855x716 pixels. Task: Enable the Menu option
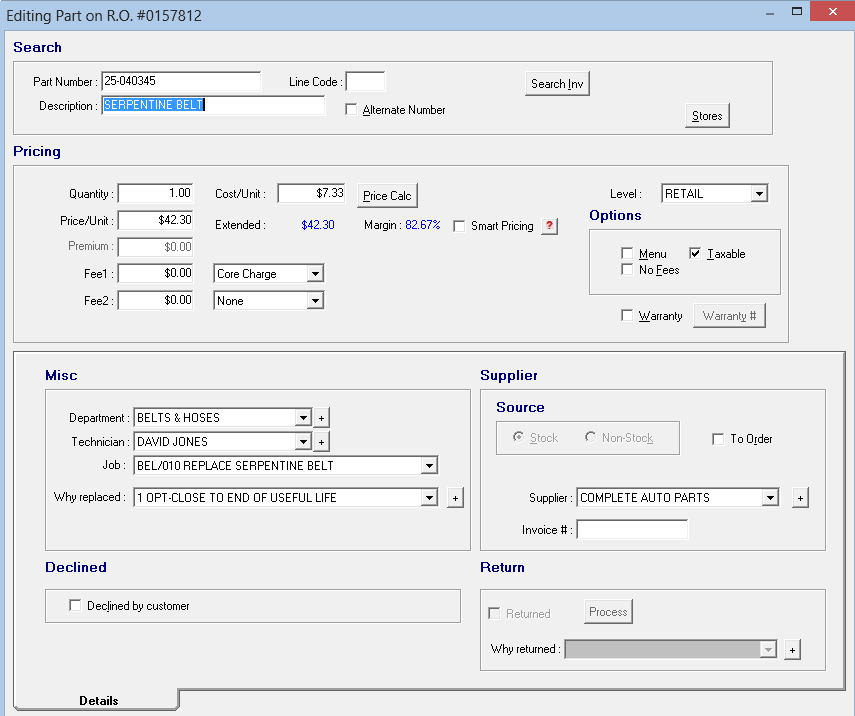(x=627, y=253)
